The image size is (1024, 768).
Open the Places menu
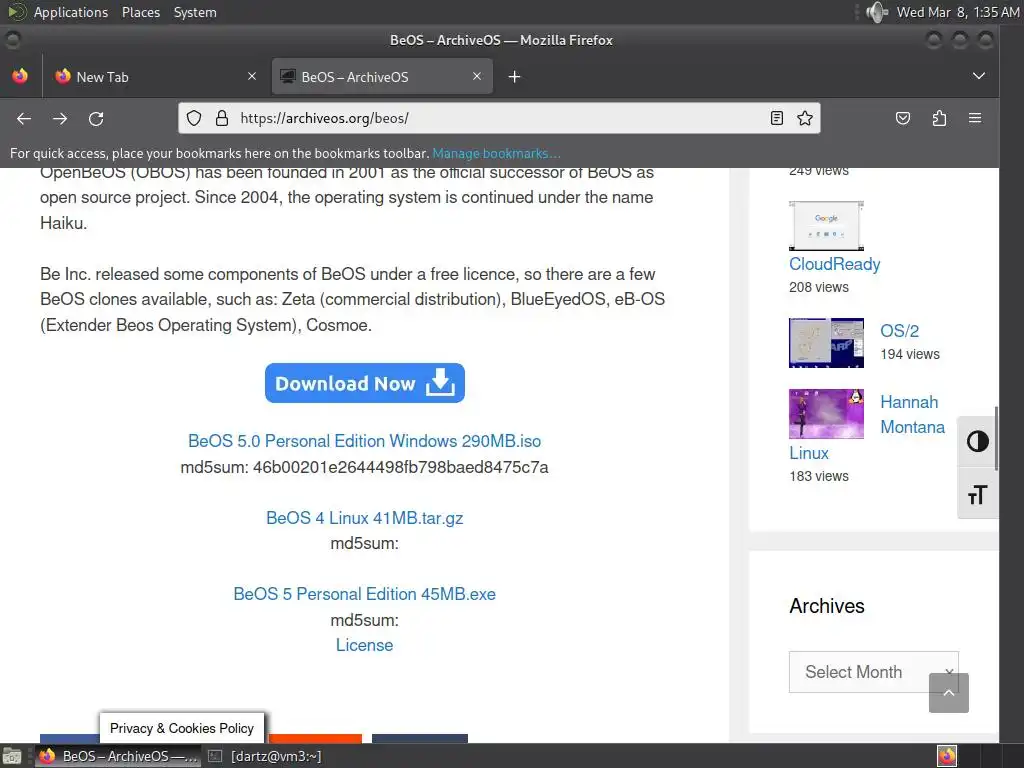(140, 12)
